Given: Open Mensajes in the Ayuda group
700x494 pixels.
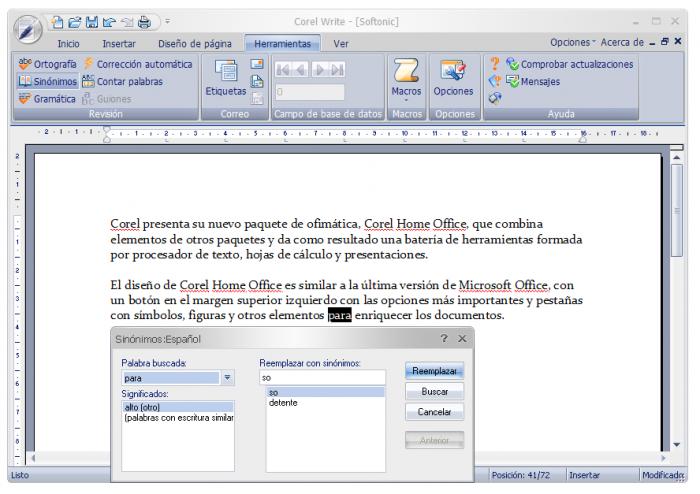Looking at the screenshot, I should [x=533, y=82].
